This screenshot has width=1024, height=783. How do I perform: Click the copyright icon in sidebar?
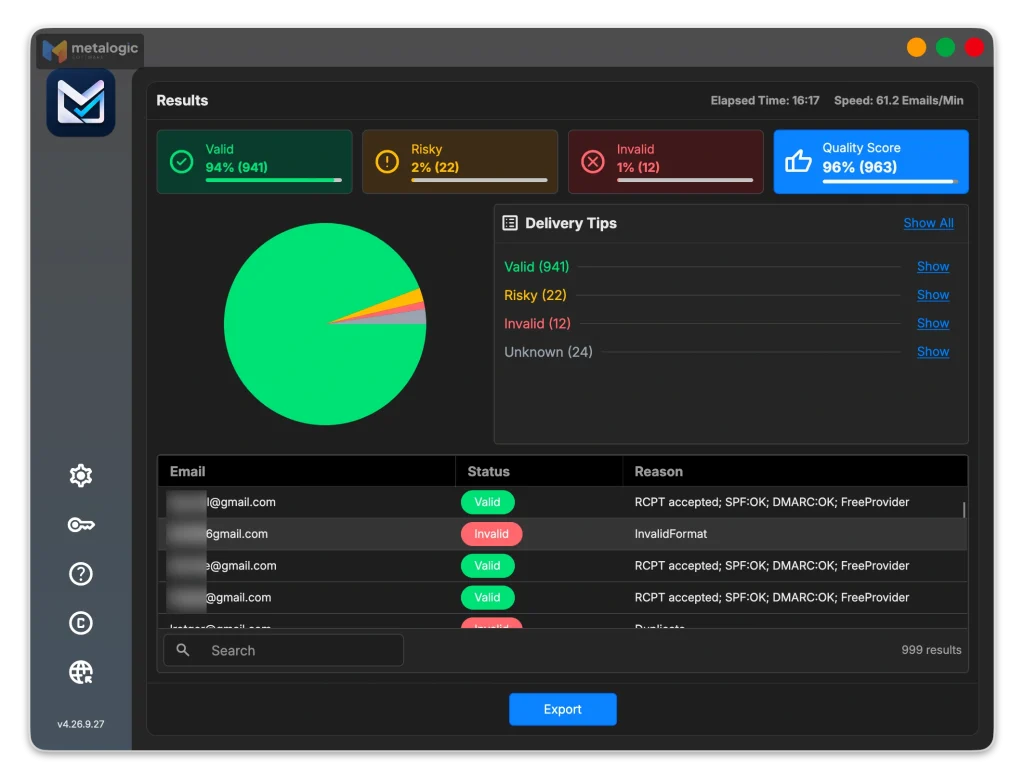click(x=81, y=623)
